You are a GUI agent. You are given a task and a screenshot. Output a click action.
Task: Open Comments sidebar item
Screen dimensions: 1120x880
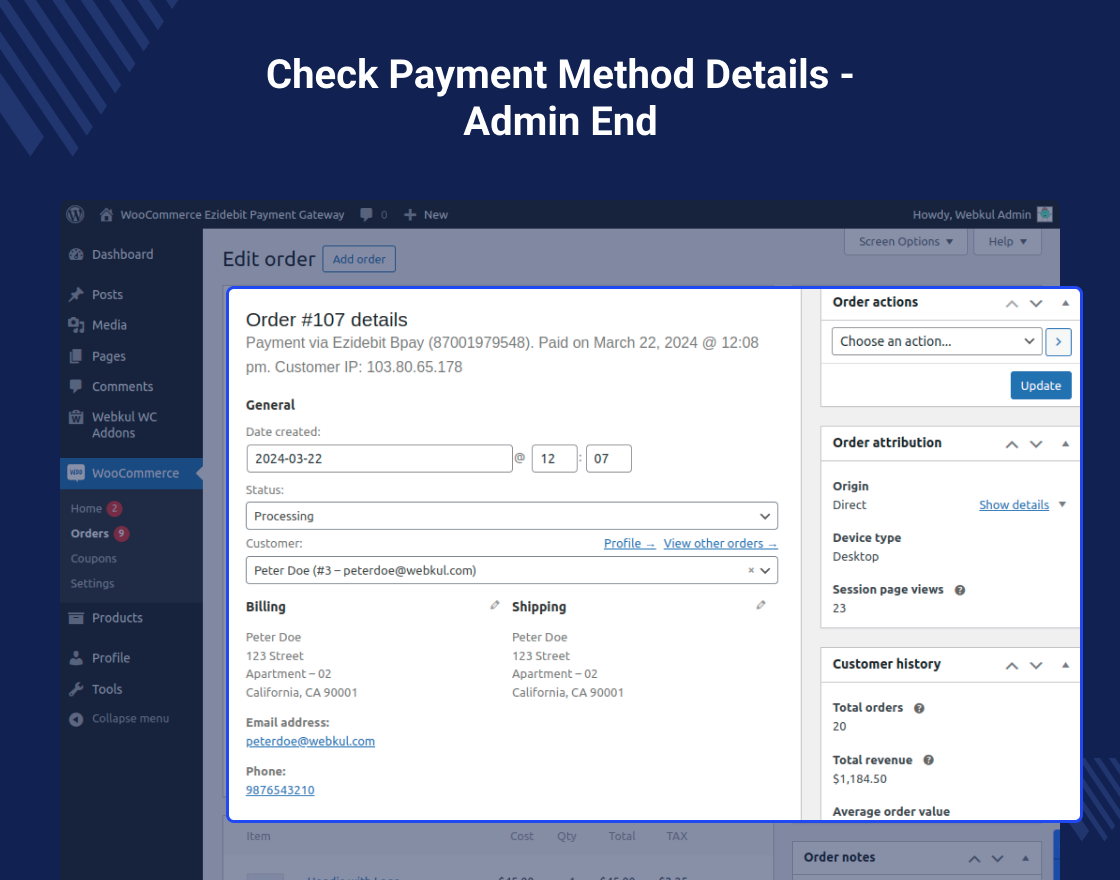(122, 386)
